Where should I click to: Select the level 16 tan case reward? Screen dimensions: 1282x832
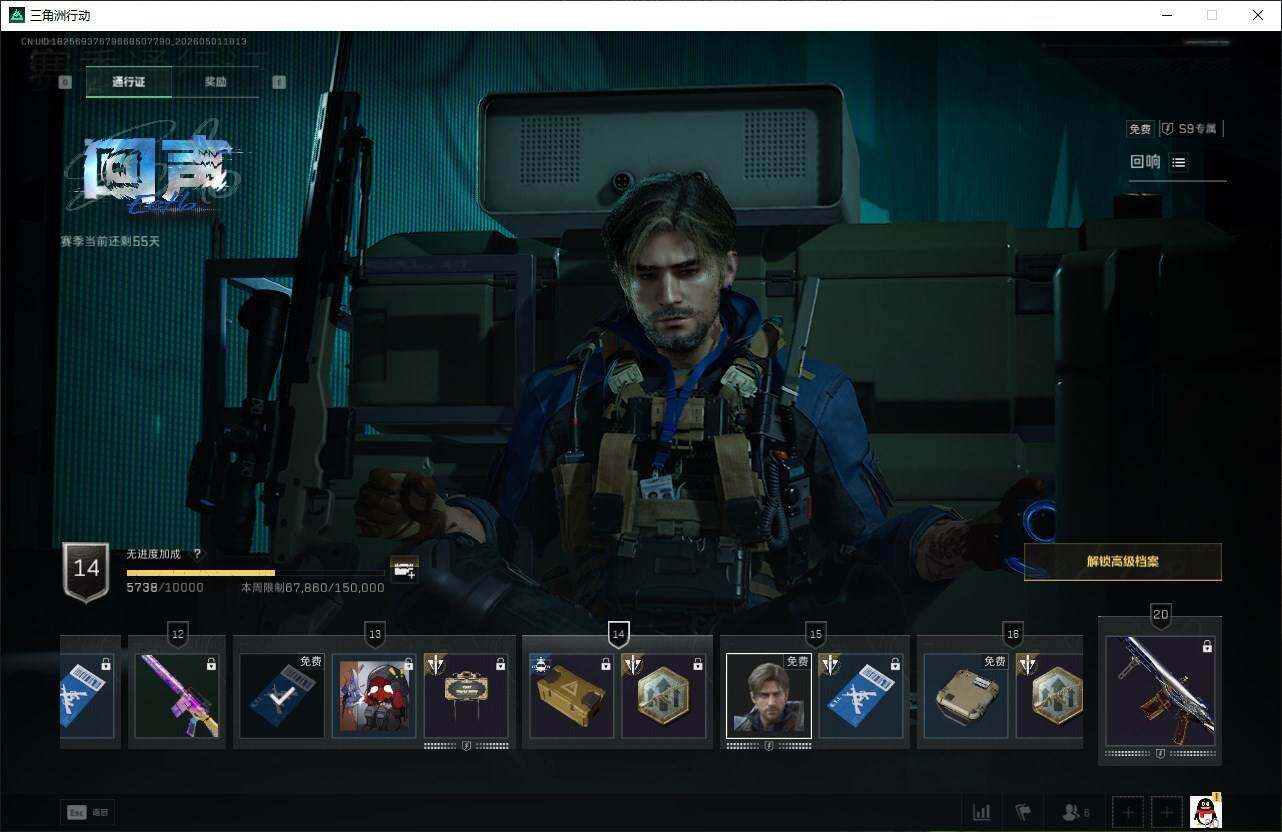966,696
